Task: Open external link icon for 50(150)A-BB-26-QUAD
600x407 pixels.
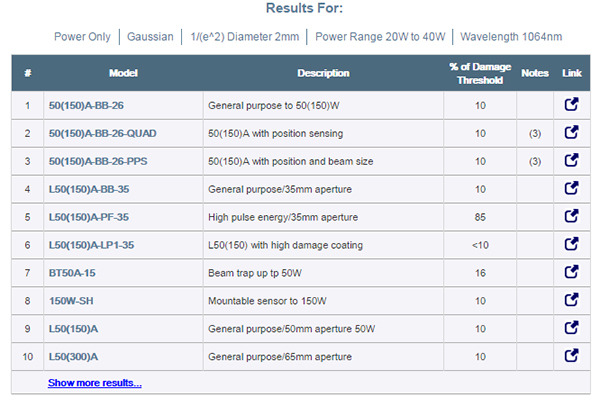Action: (571, 132)
